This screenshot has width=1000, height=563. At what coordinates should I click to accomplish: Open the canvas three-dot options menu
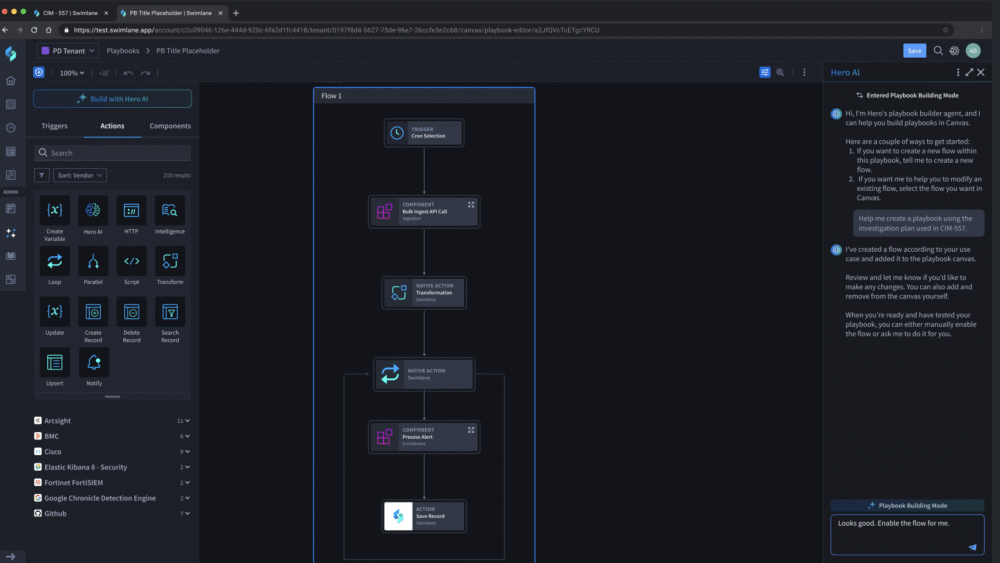tap(804, 73)
